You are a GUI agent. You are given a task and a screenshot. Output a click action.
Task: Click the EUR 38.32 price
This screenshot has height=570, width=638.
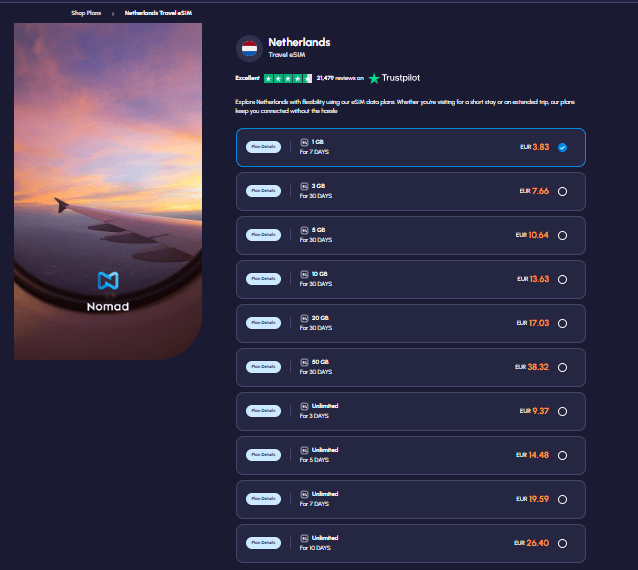point(532,367)
